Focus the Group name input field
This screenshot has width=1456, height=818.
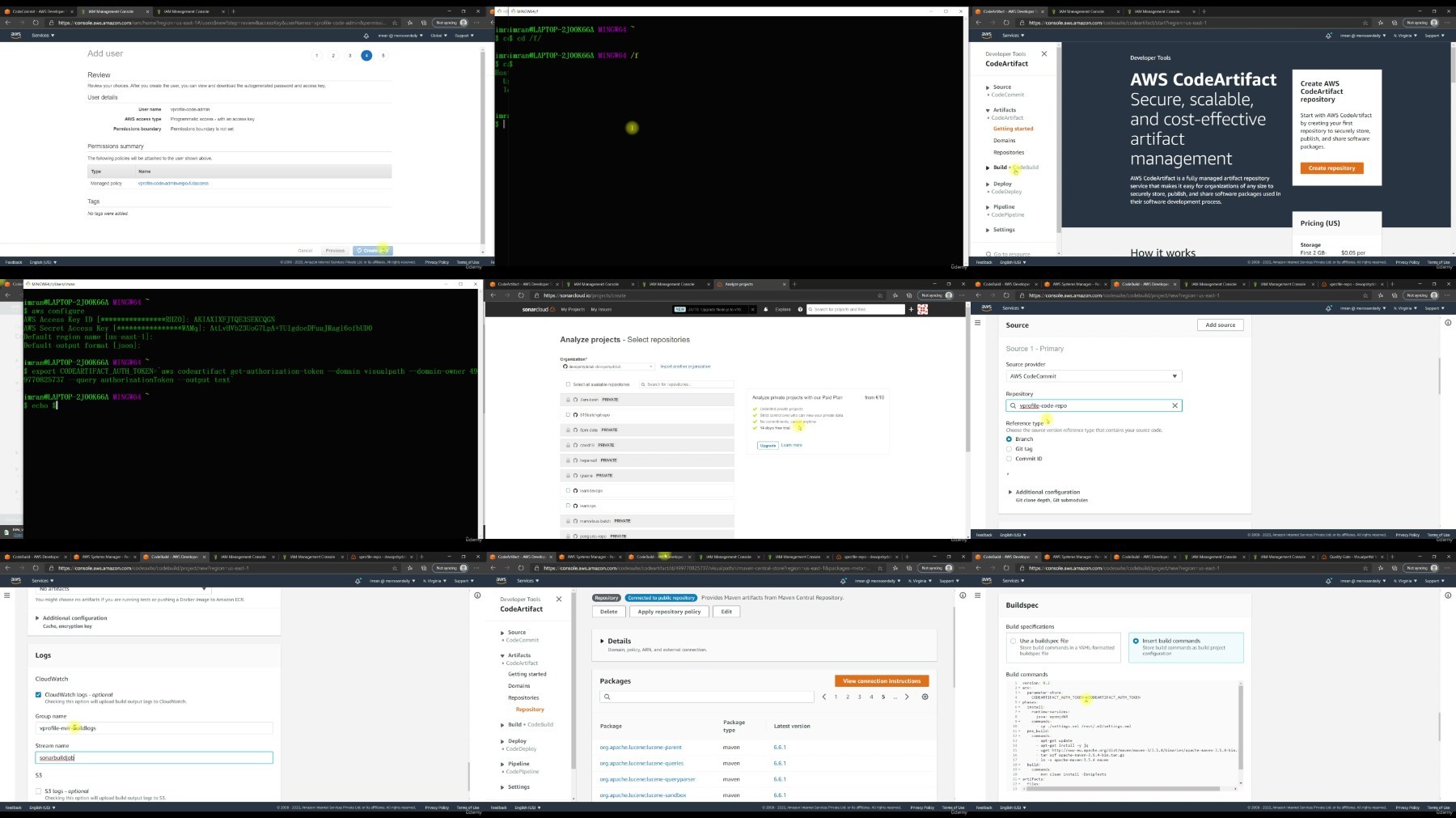(154, 728)
